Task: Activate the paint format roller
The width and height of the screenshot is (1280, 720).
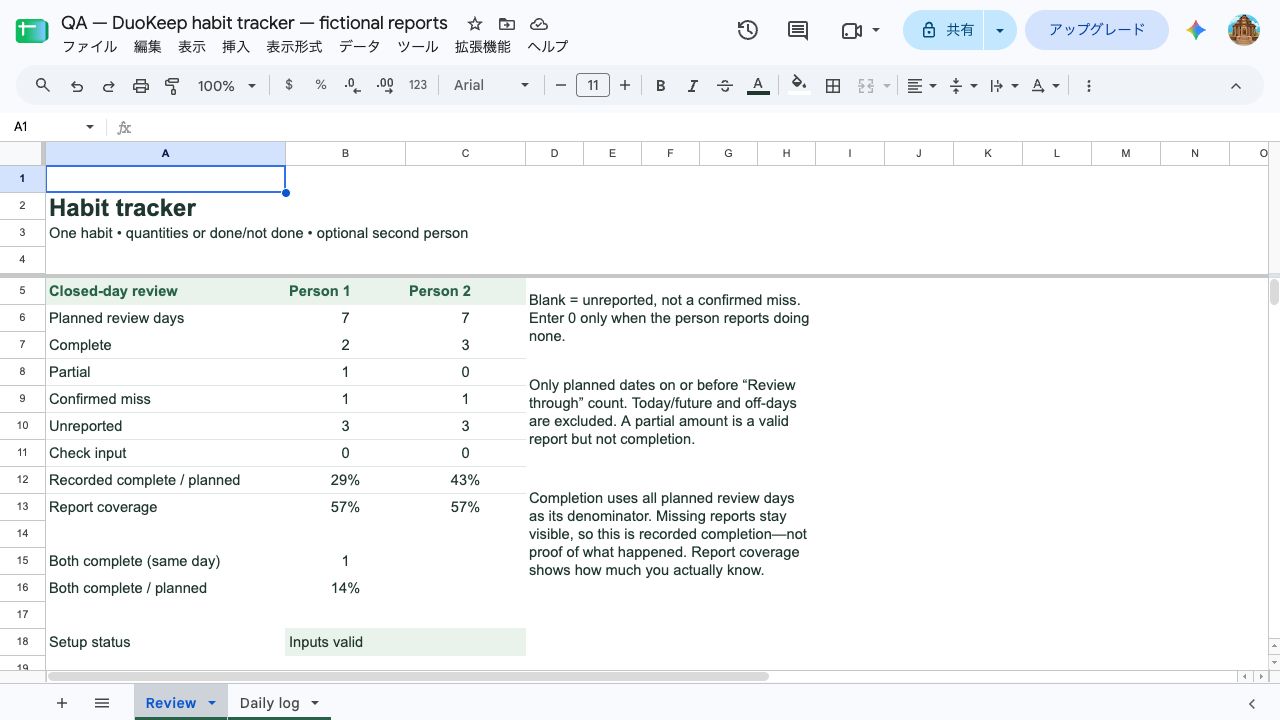Action: pos(172,86)
